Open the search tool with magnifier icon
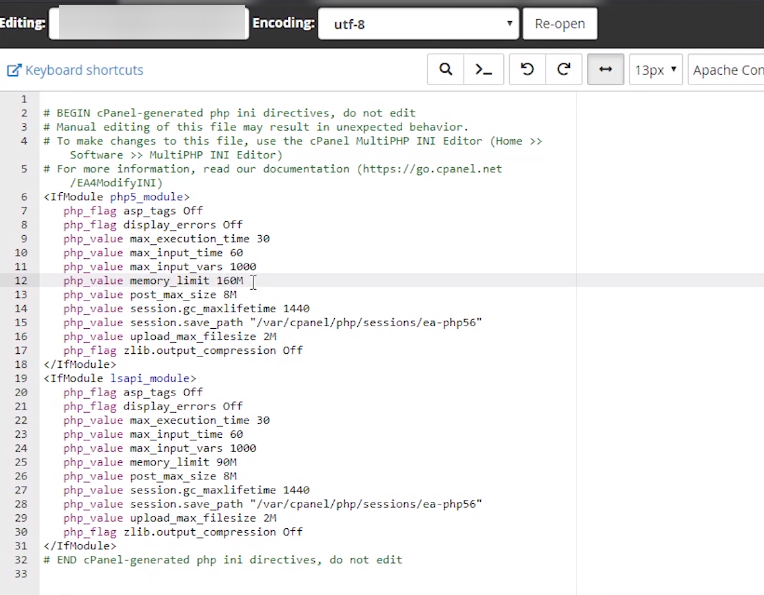Screen dimensions: 764x595 tap(446, 70)
